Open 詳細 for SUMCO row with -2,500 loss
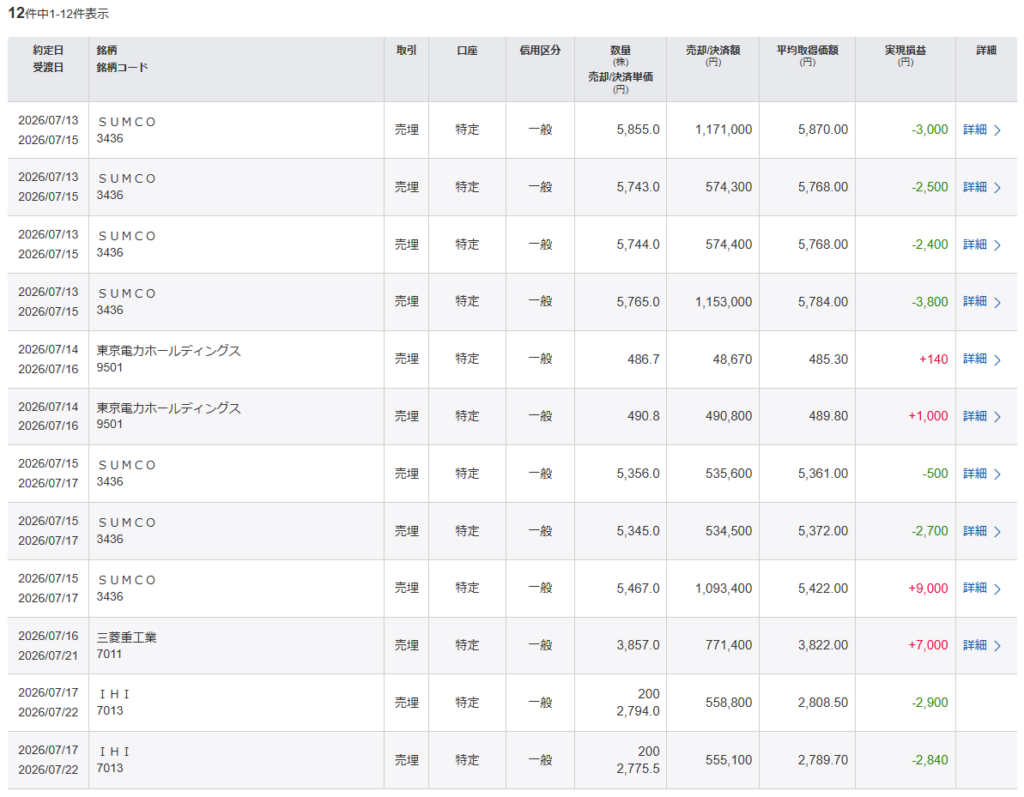Image resolution: width=1024 pixels, height=797 pixels. [x=982, y=187]
